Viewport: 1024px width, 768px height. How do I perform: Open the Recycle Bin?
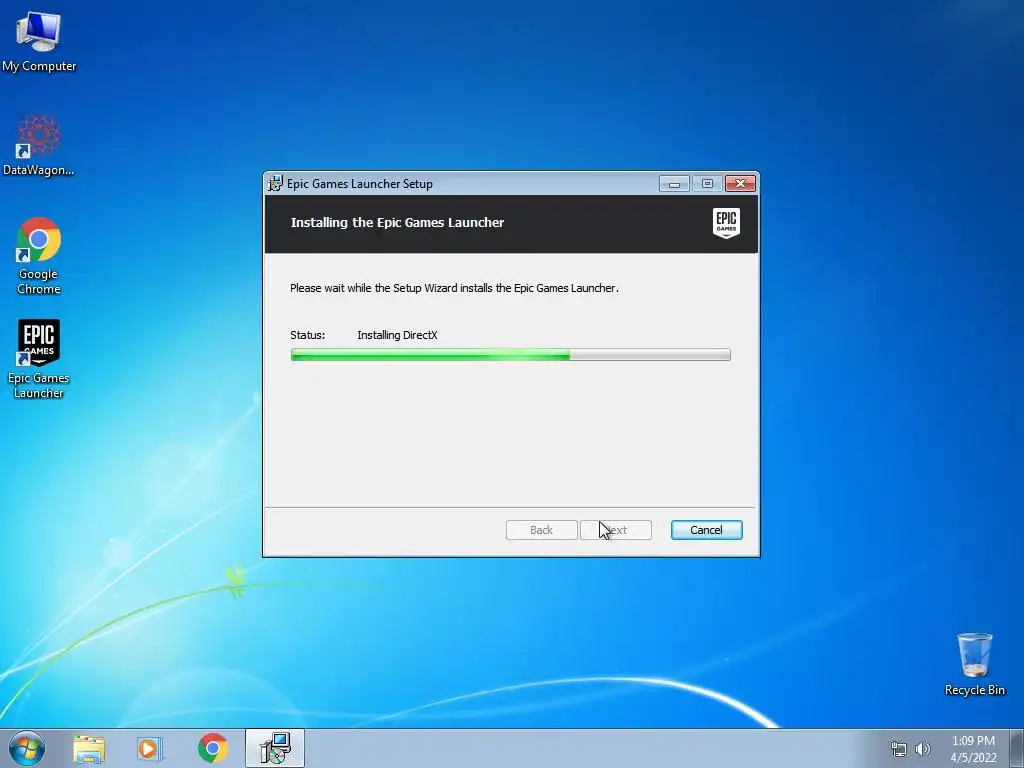(x=974, y=664)
